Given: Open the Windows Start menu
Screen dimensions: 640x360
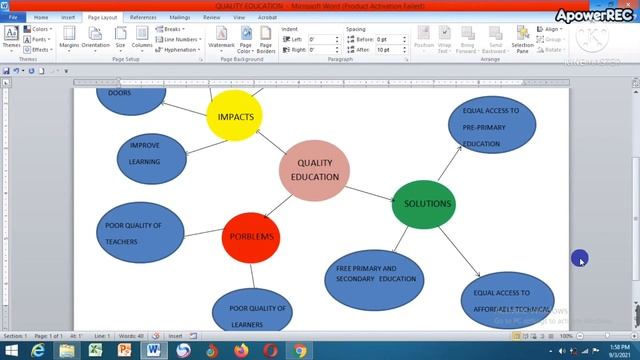Looking at the screenshot, I should 11,351.
